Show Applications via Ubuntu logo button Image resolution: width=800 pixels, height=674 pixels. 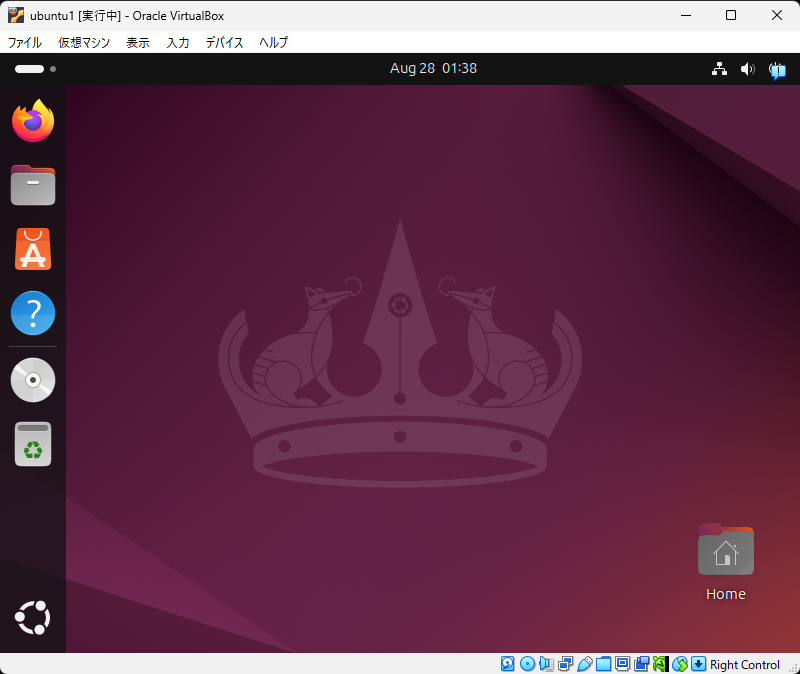click(33, 618)
